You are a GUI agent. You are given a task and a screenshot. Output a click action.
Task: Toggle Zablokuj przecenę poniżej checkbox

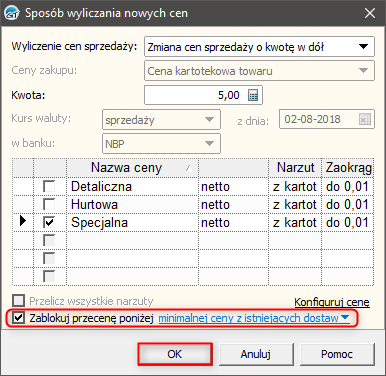click(18, 318)
